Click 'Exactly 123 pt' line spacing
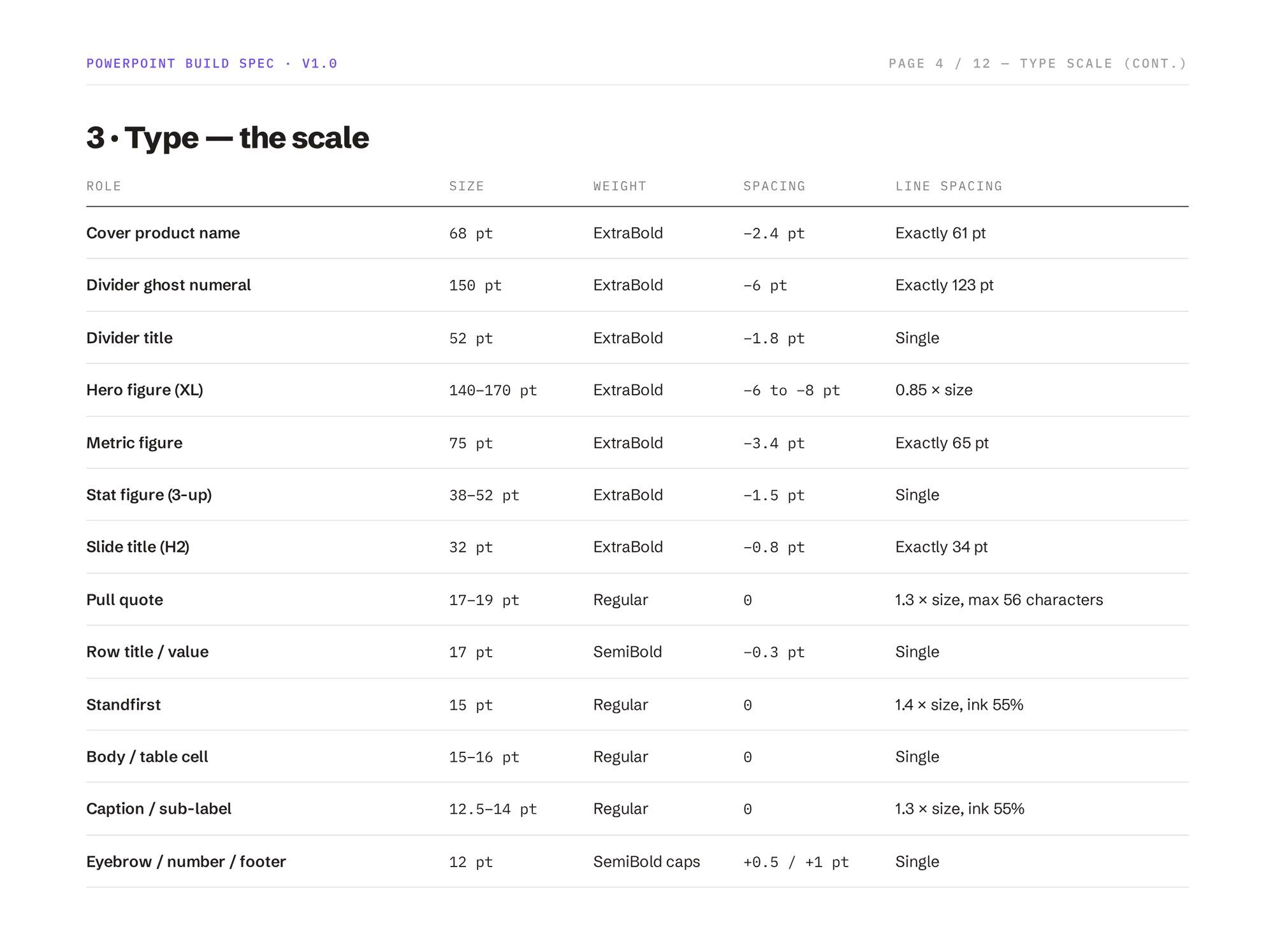1275x952 pixels. (944, 285)
